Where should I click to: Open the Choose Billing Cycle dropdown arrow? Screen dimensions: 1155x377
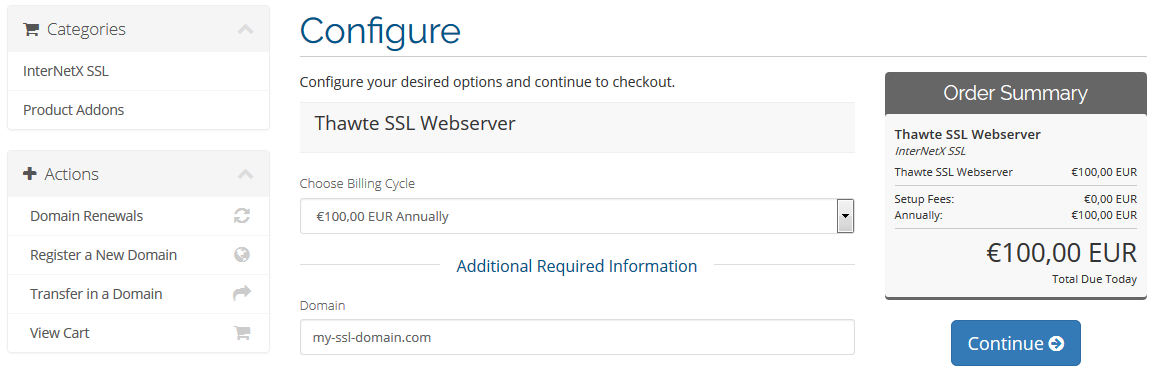pyautogui.click(x=846, y=216)
